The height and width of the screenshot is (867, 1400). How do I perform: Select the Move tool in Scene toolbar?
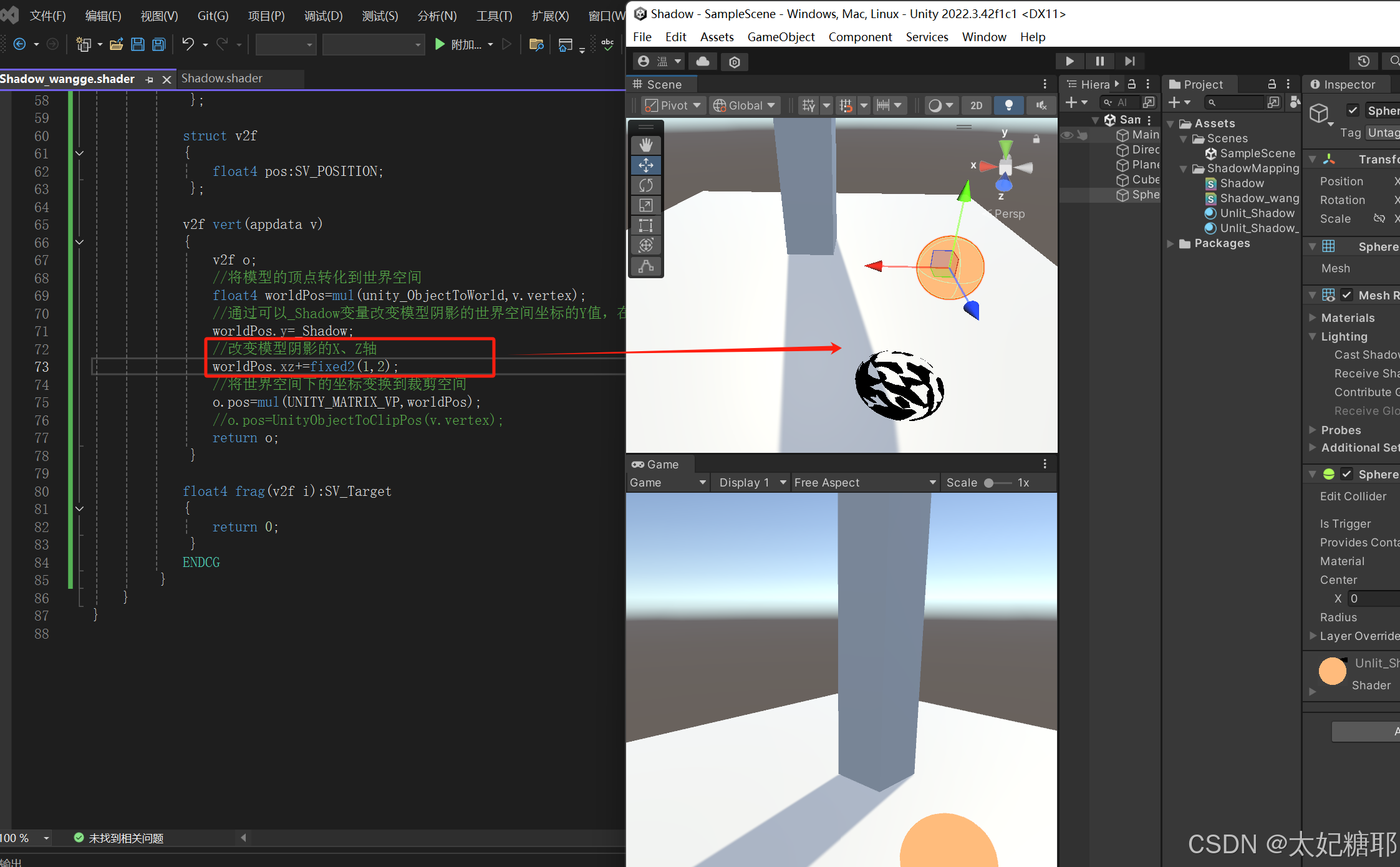click(x=646, y=165)
